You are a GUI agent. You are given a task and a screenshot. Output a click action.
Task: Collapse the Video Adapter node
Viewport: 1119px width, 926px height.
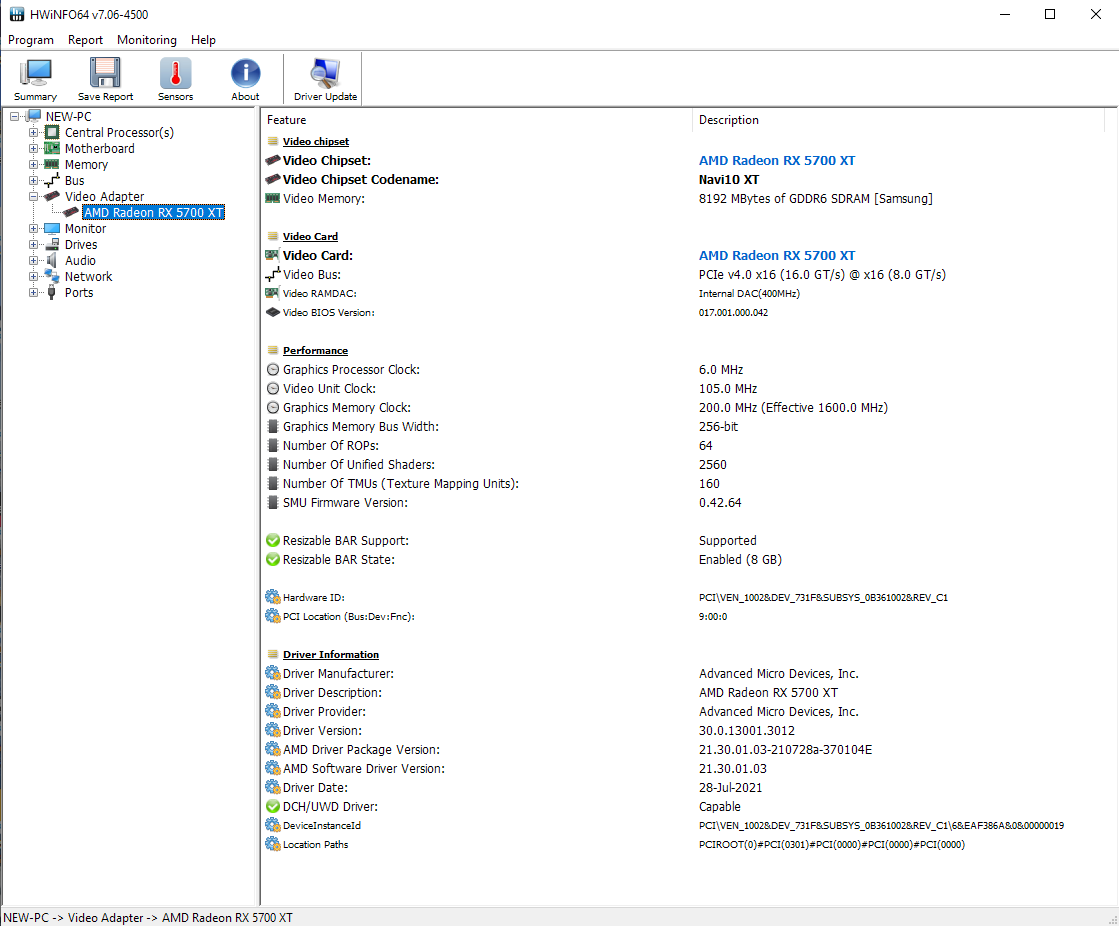[34, 196]
